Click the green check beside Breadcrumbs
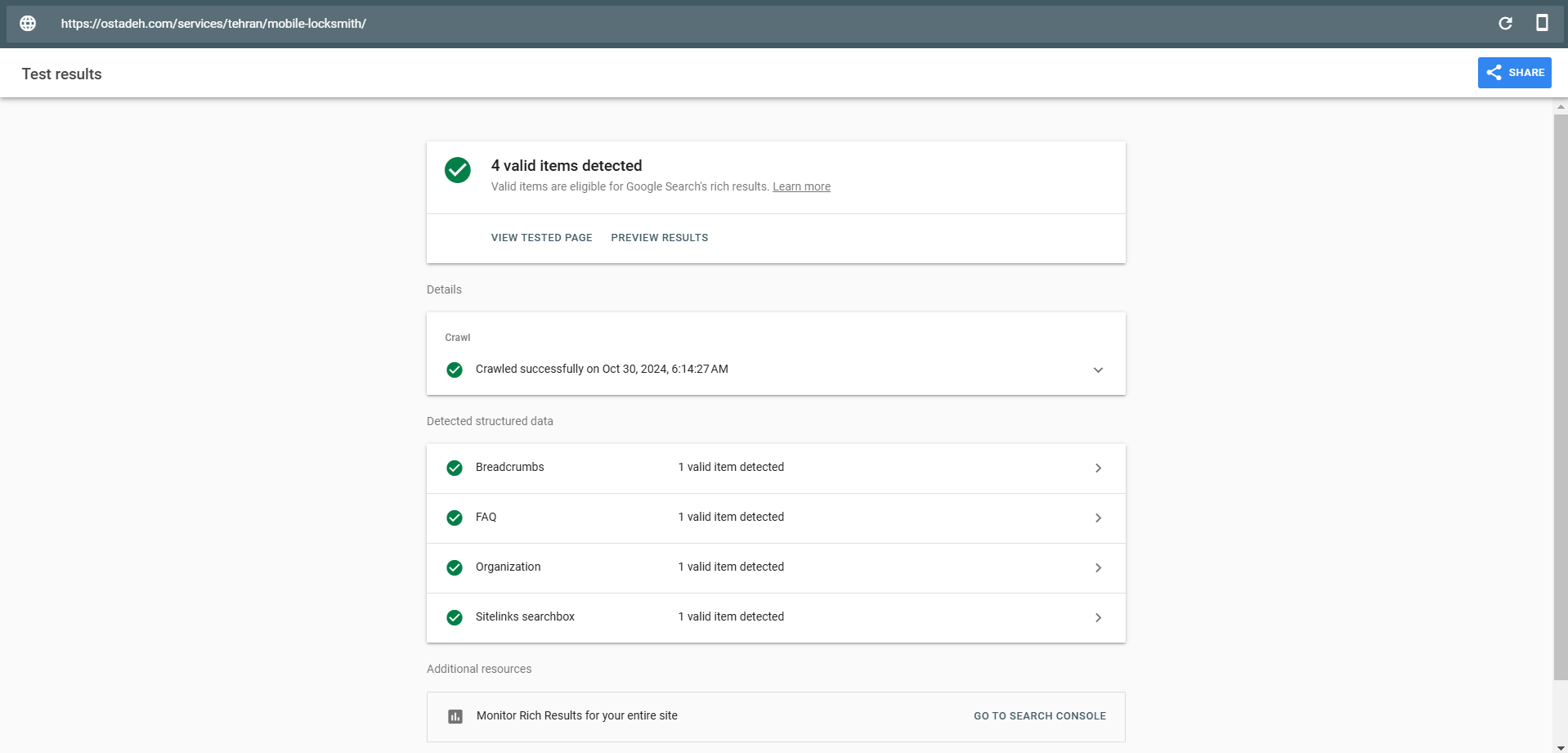Image resolution: width=1568 pixels, height=753 pixels. click(455, 468)
